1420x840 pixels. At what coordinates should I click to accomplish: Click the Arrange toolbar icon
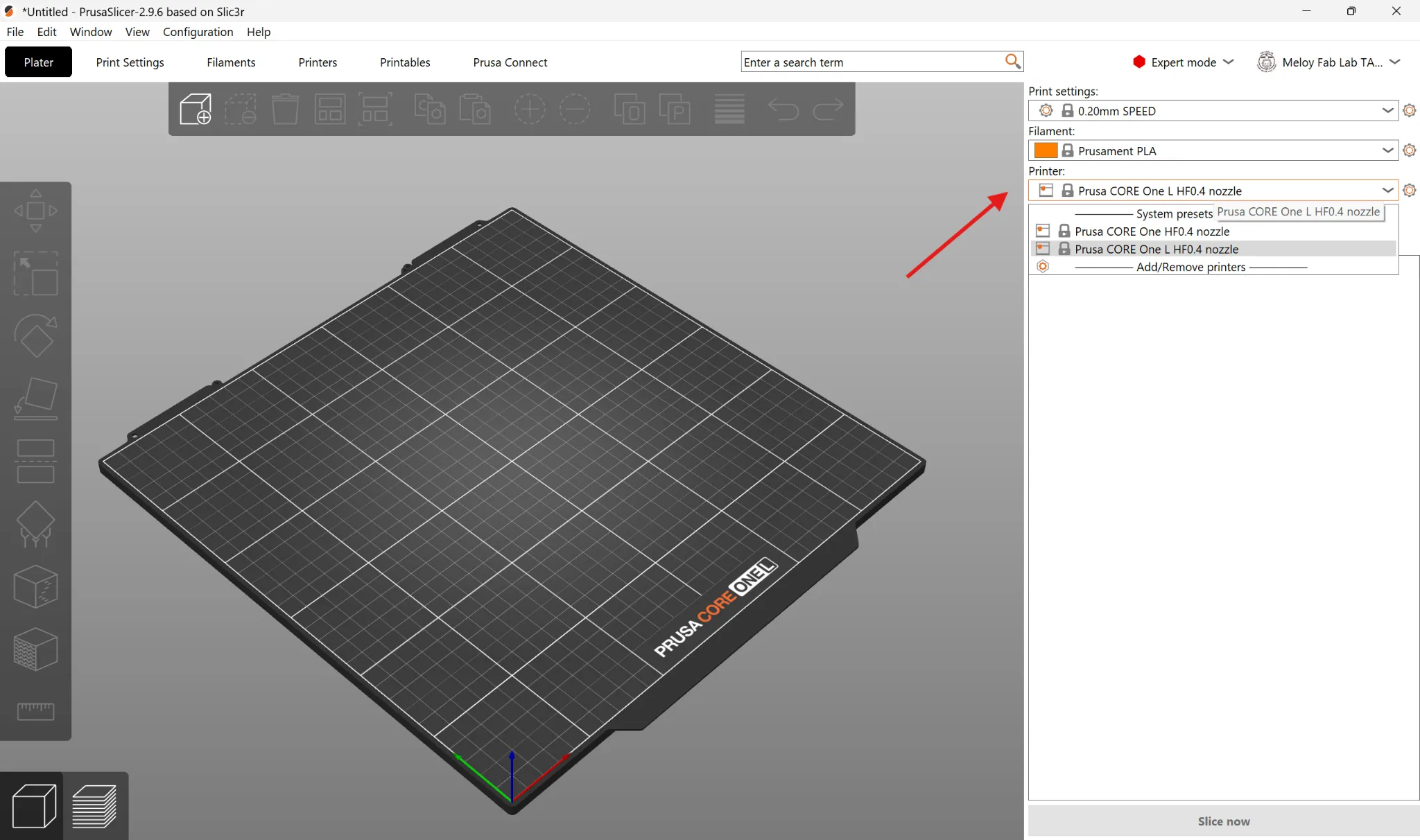pyautogui.click(x=330, y=110)
